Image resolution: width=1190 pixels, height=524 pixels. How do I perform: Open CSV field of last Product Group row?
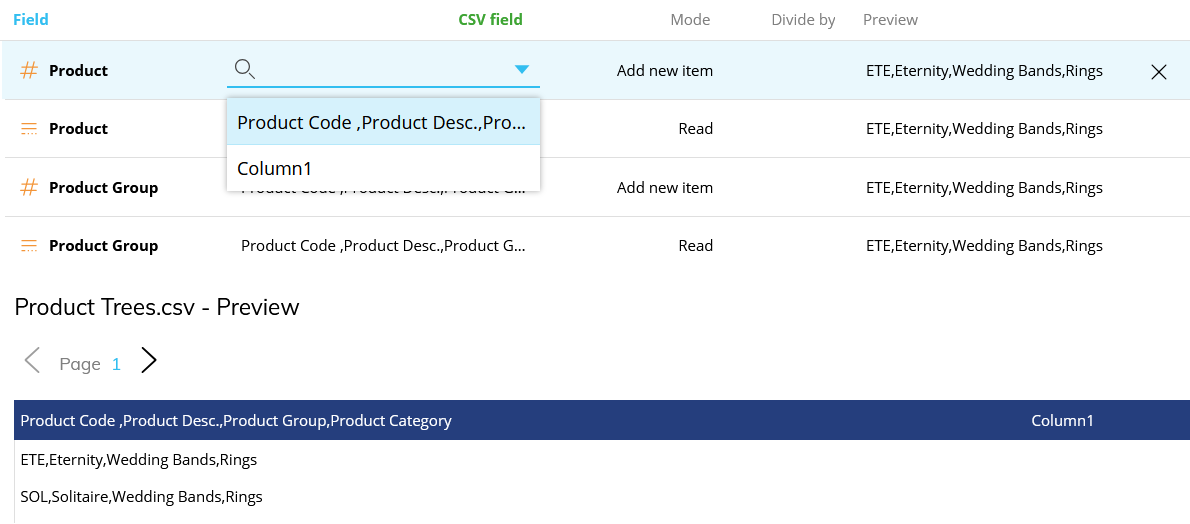tap(383, 246)
